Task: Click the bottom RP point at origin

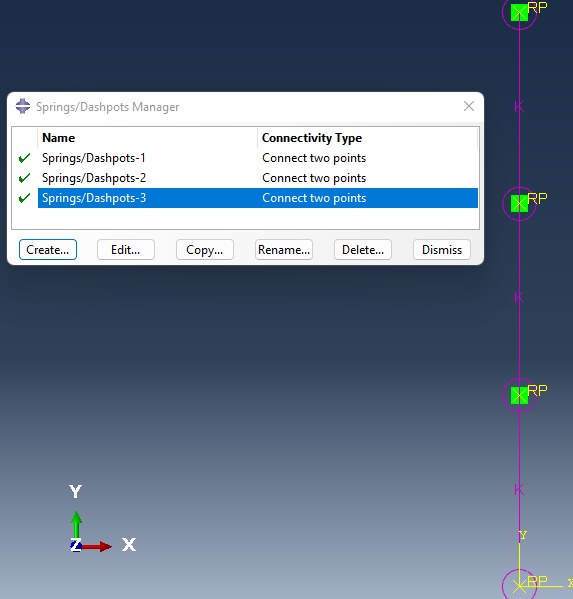Action: click(519, 585)
